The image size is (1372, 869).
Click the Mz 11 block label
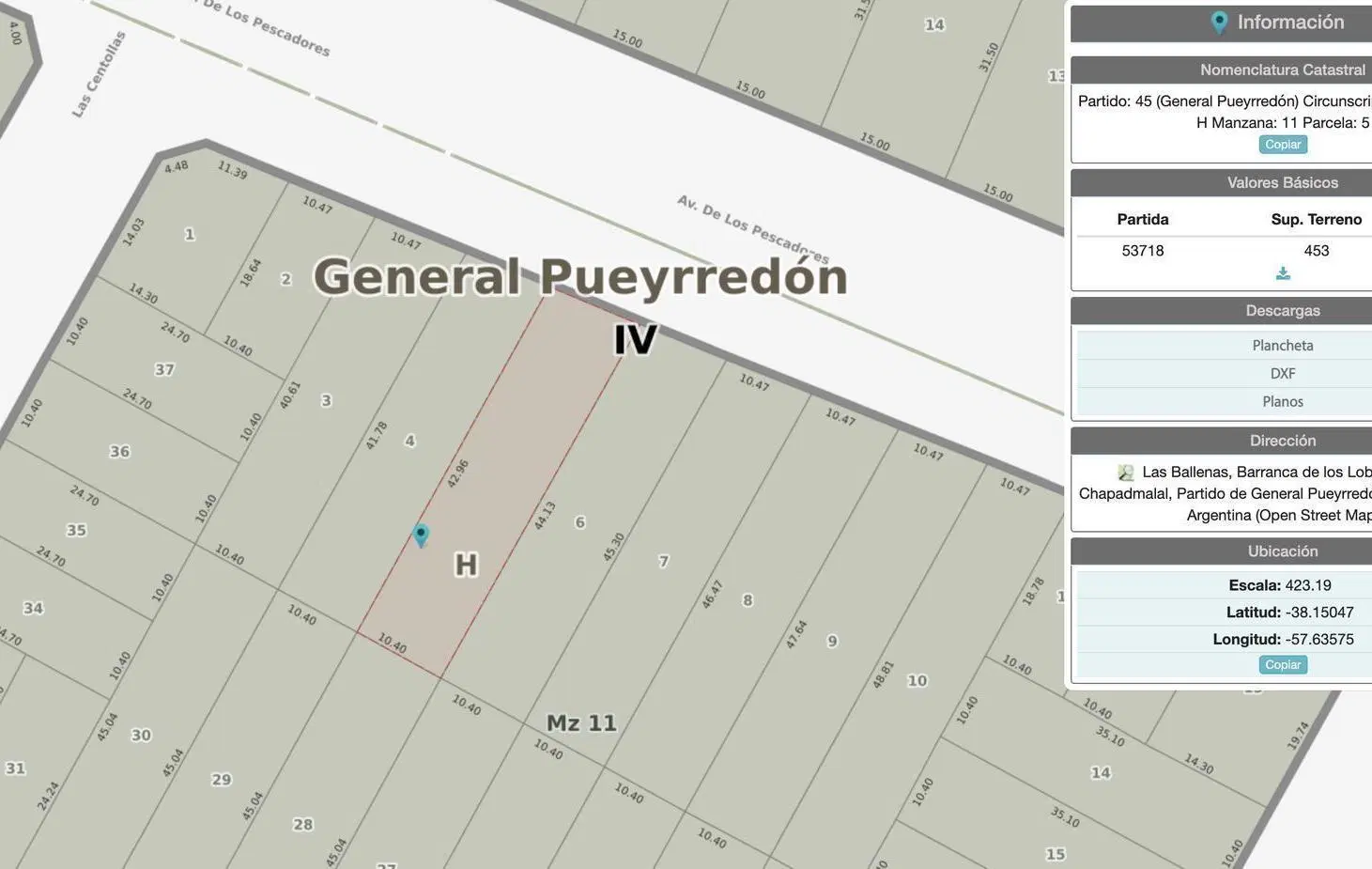582,723
